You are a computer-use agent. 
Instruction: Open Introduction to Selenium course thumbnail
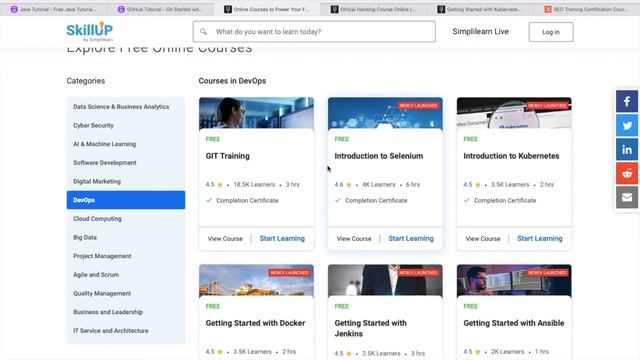click(385, 113)
